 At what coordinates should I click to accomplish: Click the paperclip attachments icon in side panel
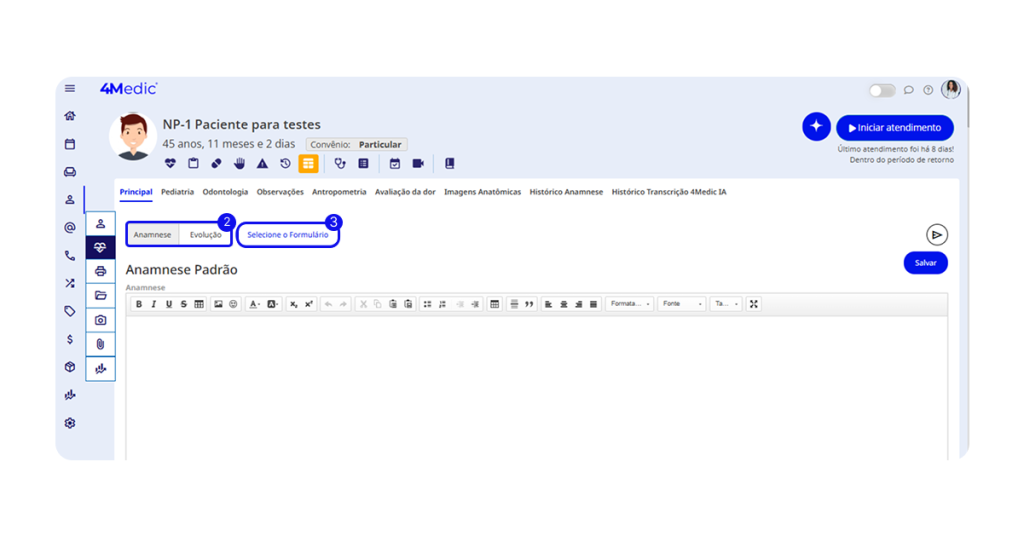[x=100, y=344]
